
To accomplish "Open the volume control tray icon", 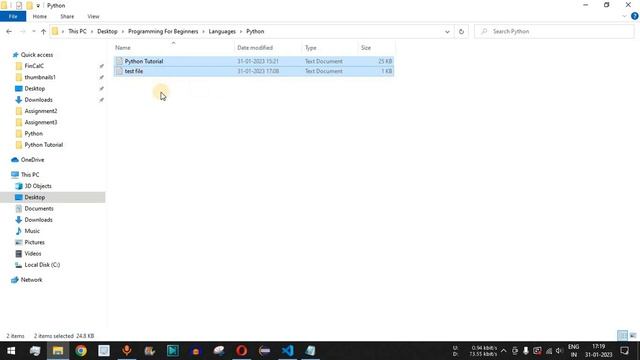I will 559,351.
